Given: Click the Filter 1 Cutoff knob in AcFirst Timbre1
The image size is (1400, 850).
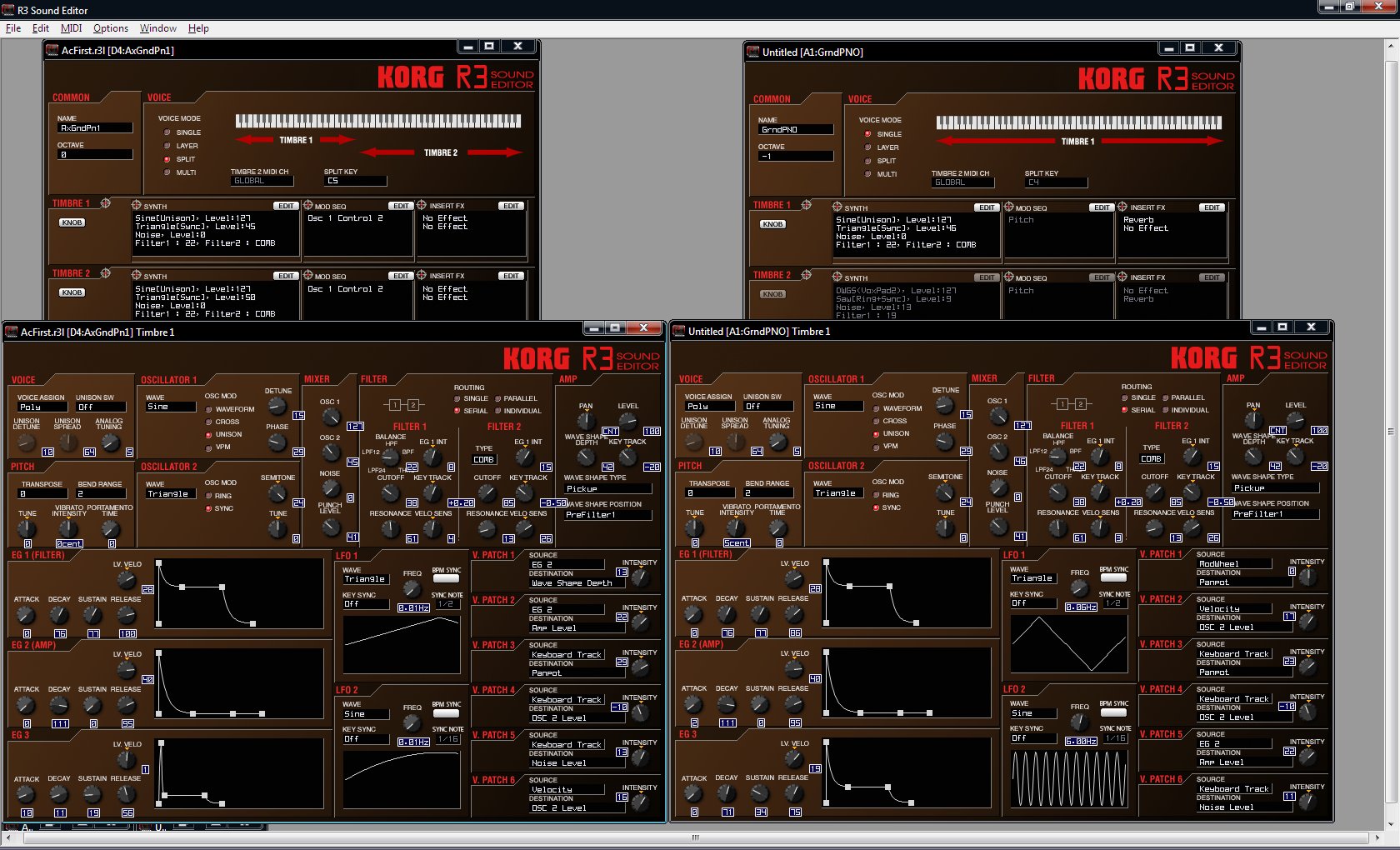Looking at the screenshot, I should [x=389, y=494].
